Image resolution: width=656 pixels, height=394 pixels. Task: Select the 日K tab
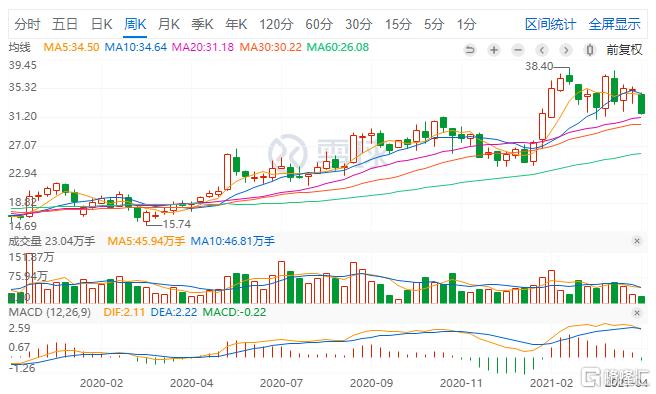(102, 24)
